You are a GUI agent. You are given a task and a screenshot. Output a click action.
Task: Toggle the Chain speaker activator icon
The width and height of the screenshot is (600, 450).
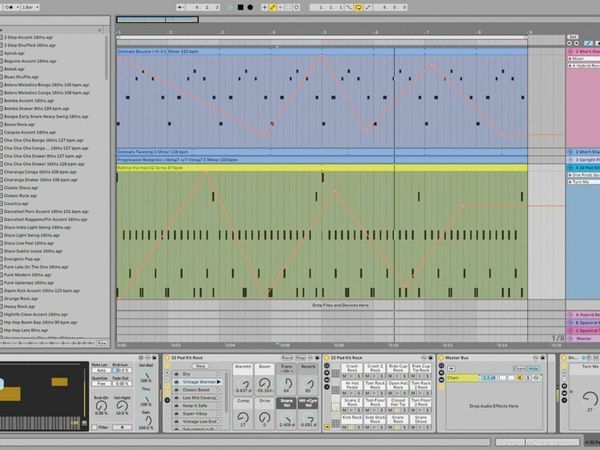coord(520,378)
